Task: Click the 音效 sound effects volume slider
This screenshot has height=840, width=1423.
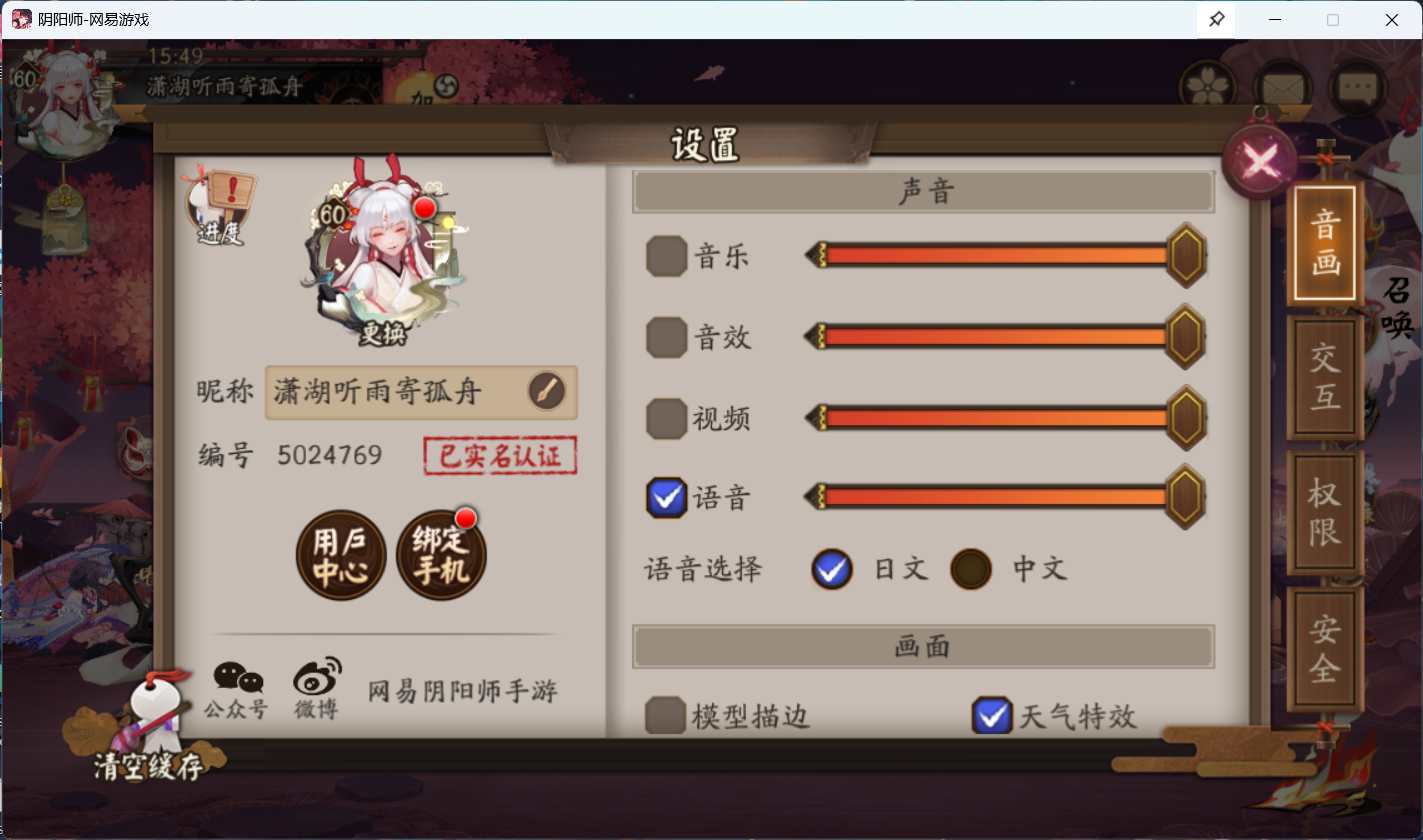Action: click(x=1005, y=337)
